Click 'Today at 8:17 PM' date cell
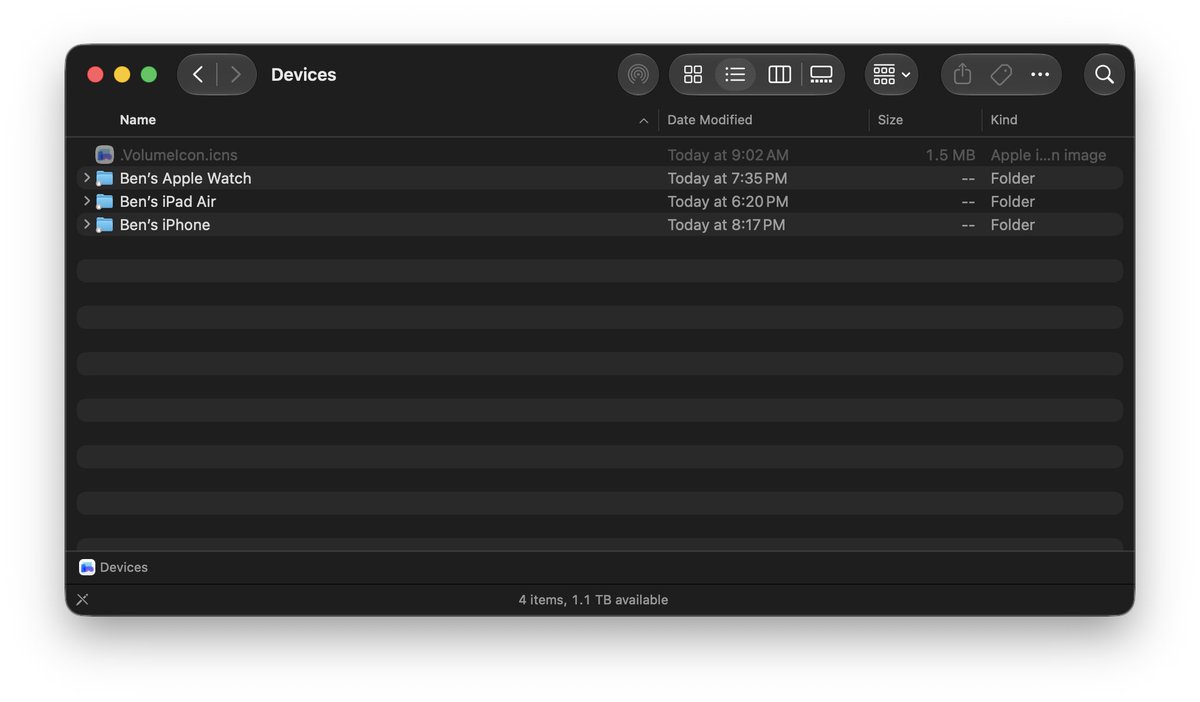Image resolution: width=1200 pixels, height=702 pixels. pos(726,225)
